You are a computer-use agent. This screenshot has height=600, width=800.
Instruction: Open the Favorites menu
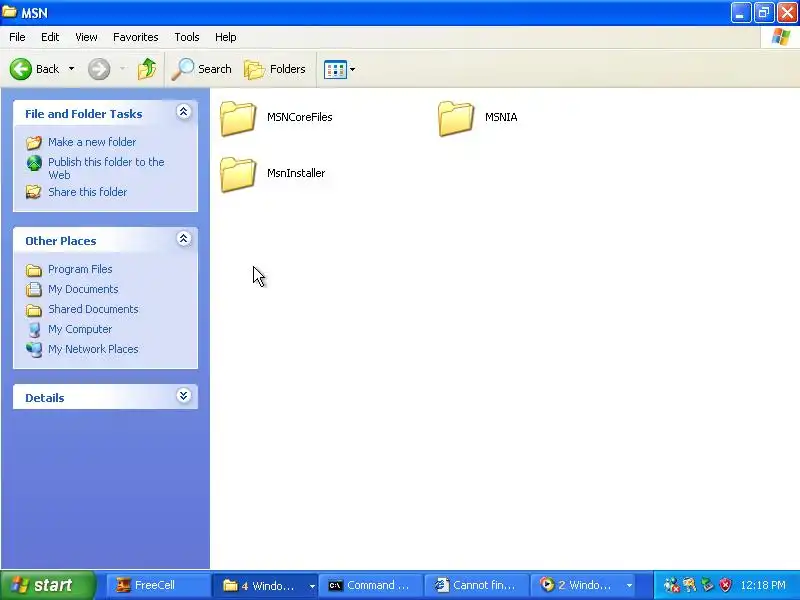tap(136, 37)
